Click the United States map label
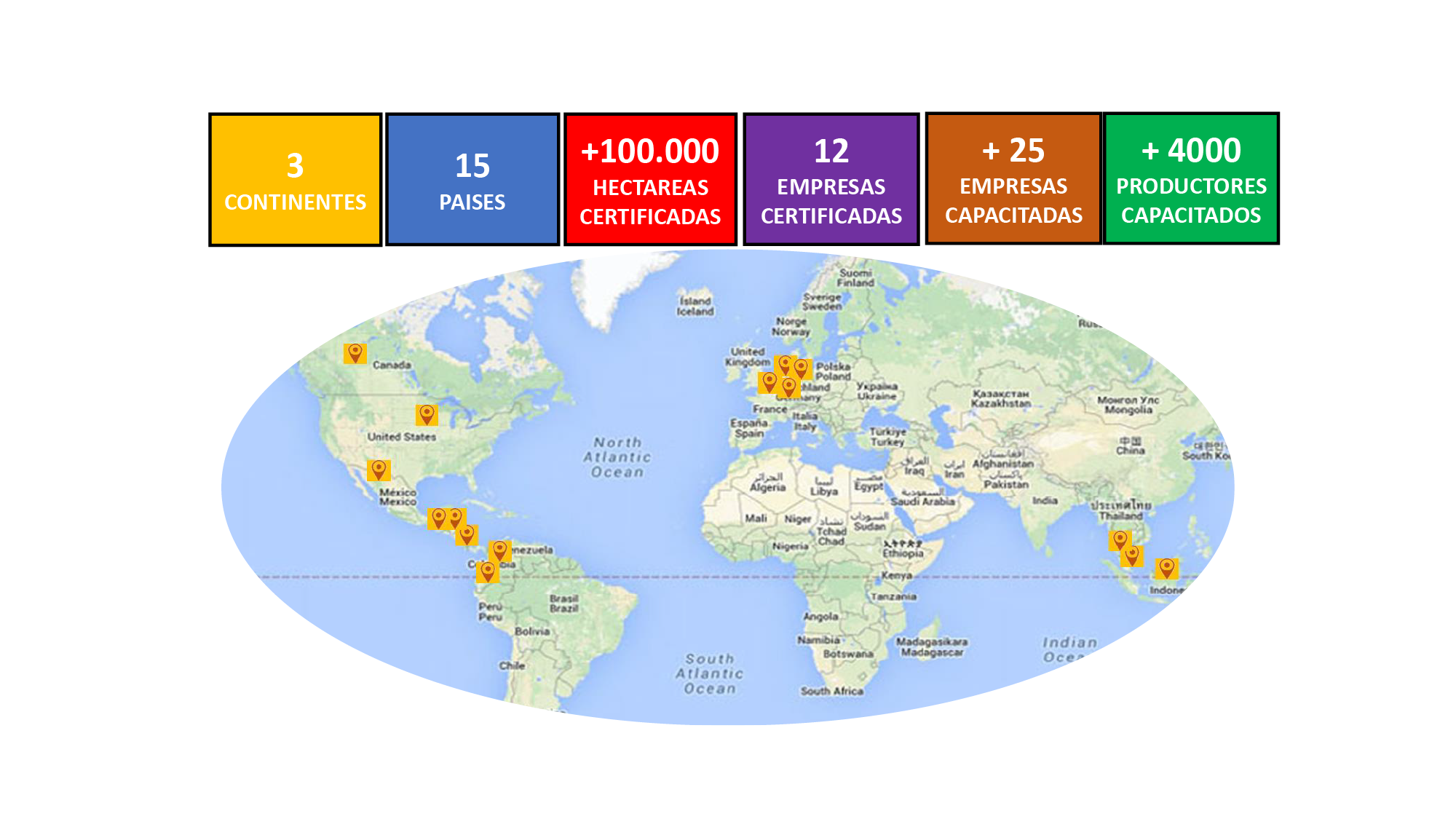 [402, 437]
